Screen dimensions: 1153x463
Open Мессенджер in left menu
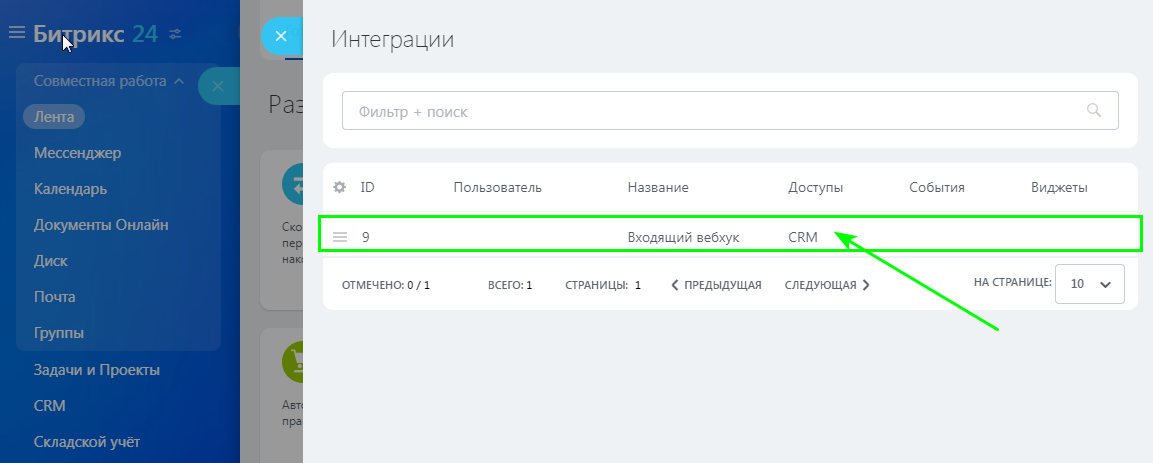click(x=77, y=153)
